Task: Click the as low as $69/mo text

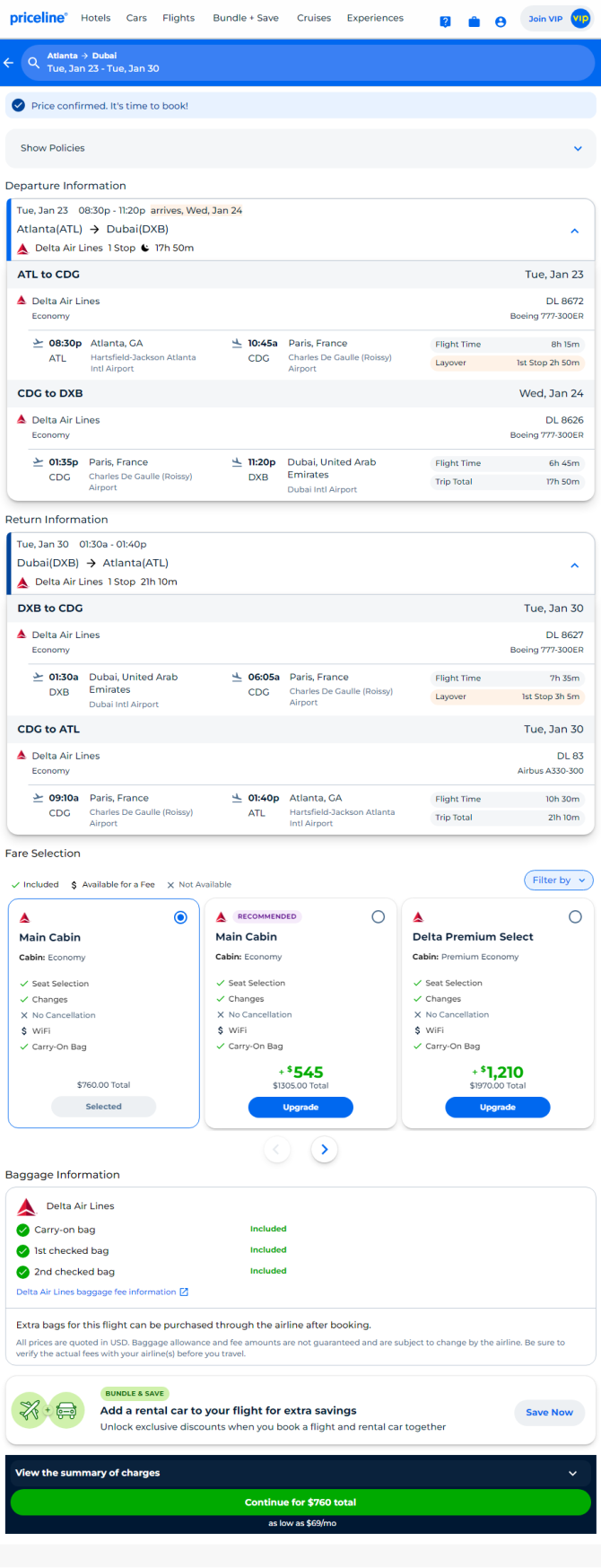Action: (x=302, y=1523)
